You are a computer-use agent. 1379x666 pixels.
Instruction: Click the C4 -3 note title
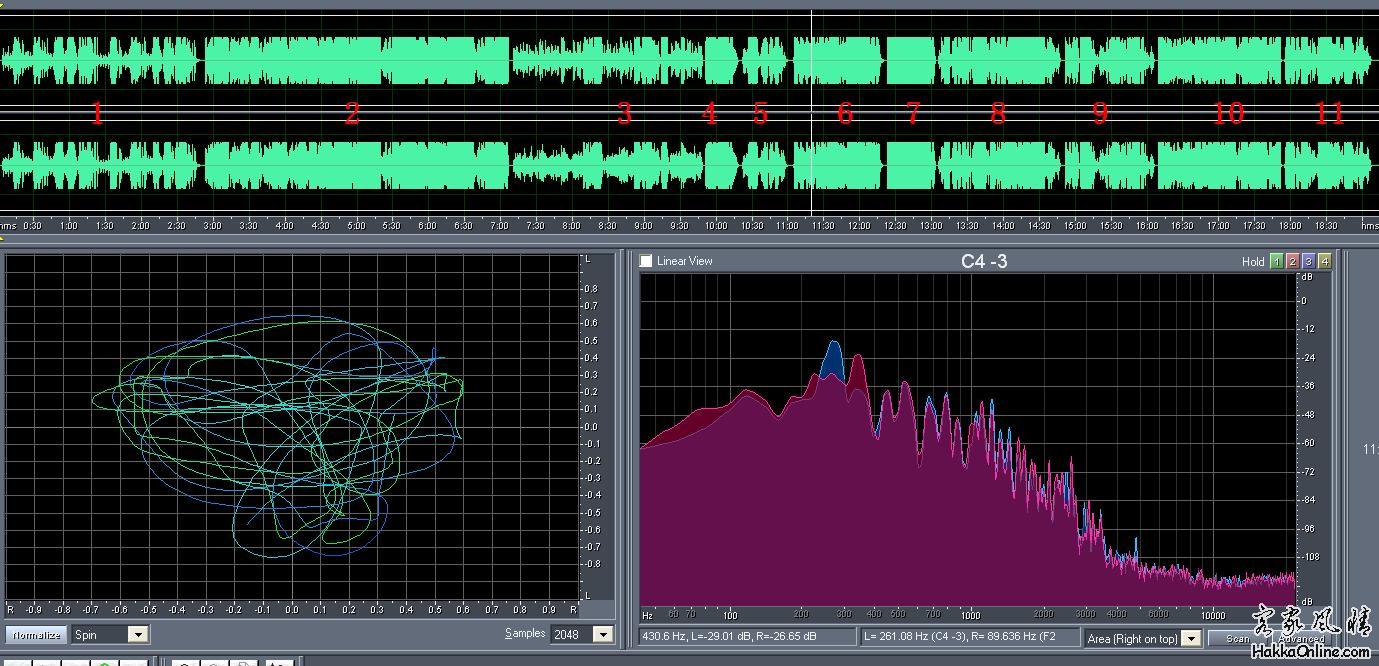(x=984, y=262)
